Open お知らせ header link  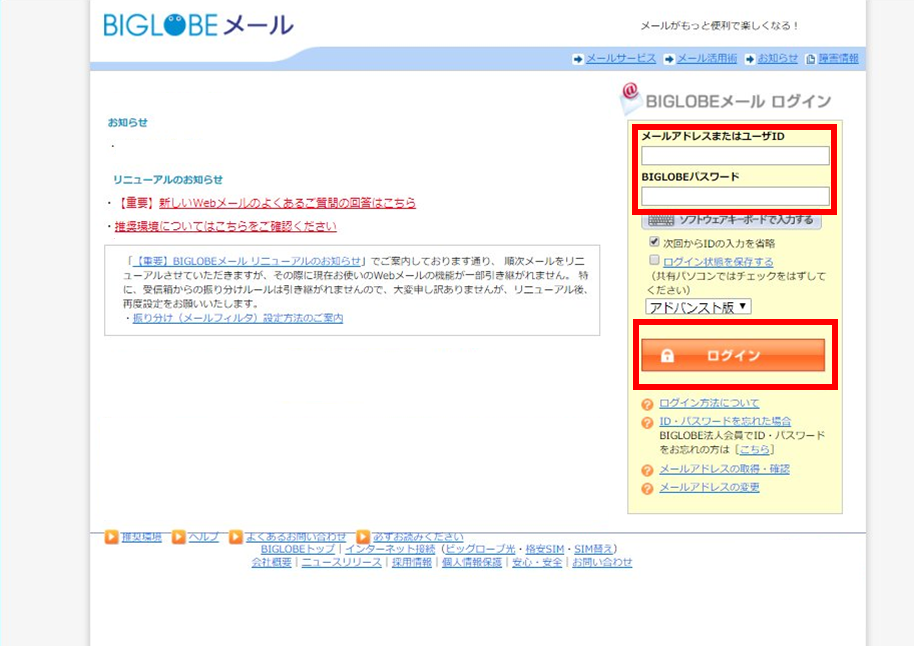pos(778,59)
